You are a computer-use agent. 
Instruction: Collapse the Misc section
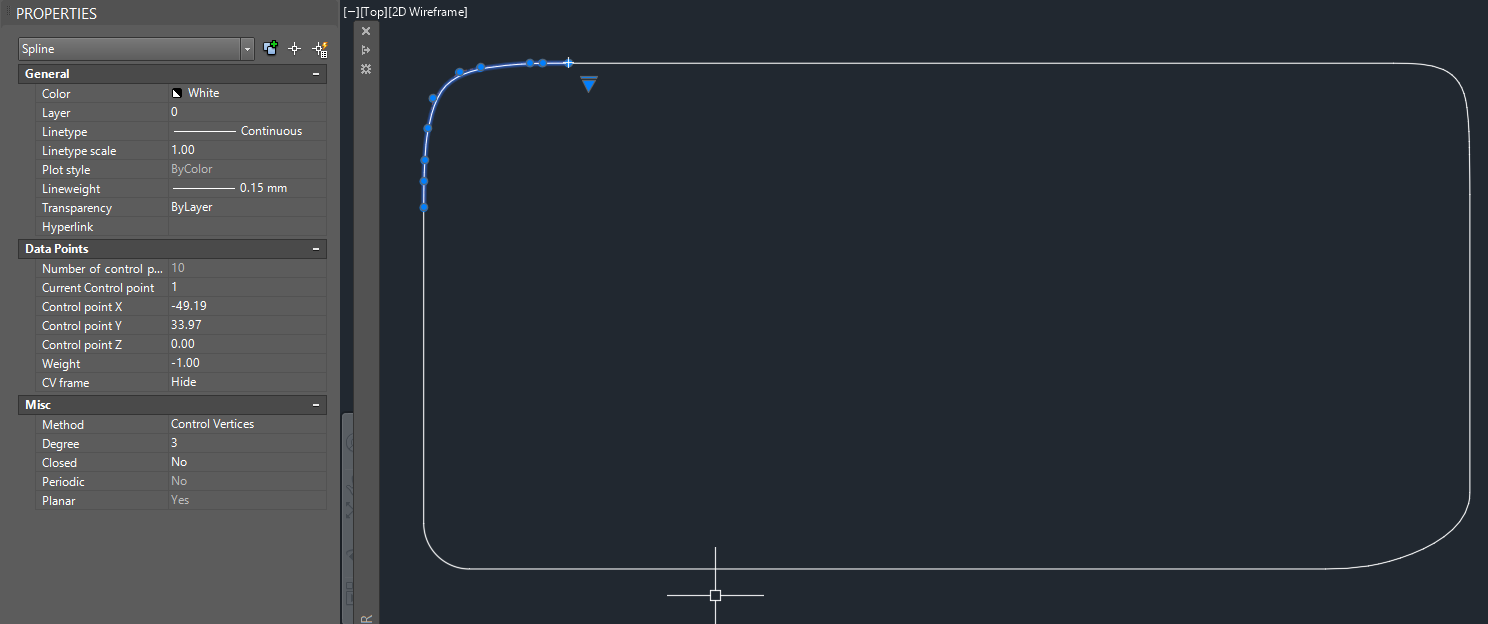(x=316, y=405)
